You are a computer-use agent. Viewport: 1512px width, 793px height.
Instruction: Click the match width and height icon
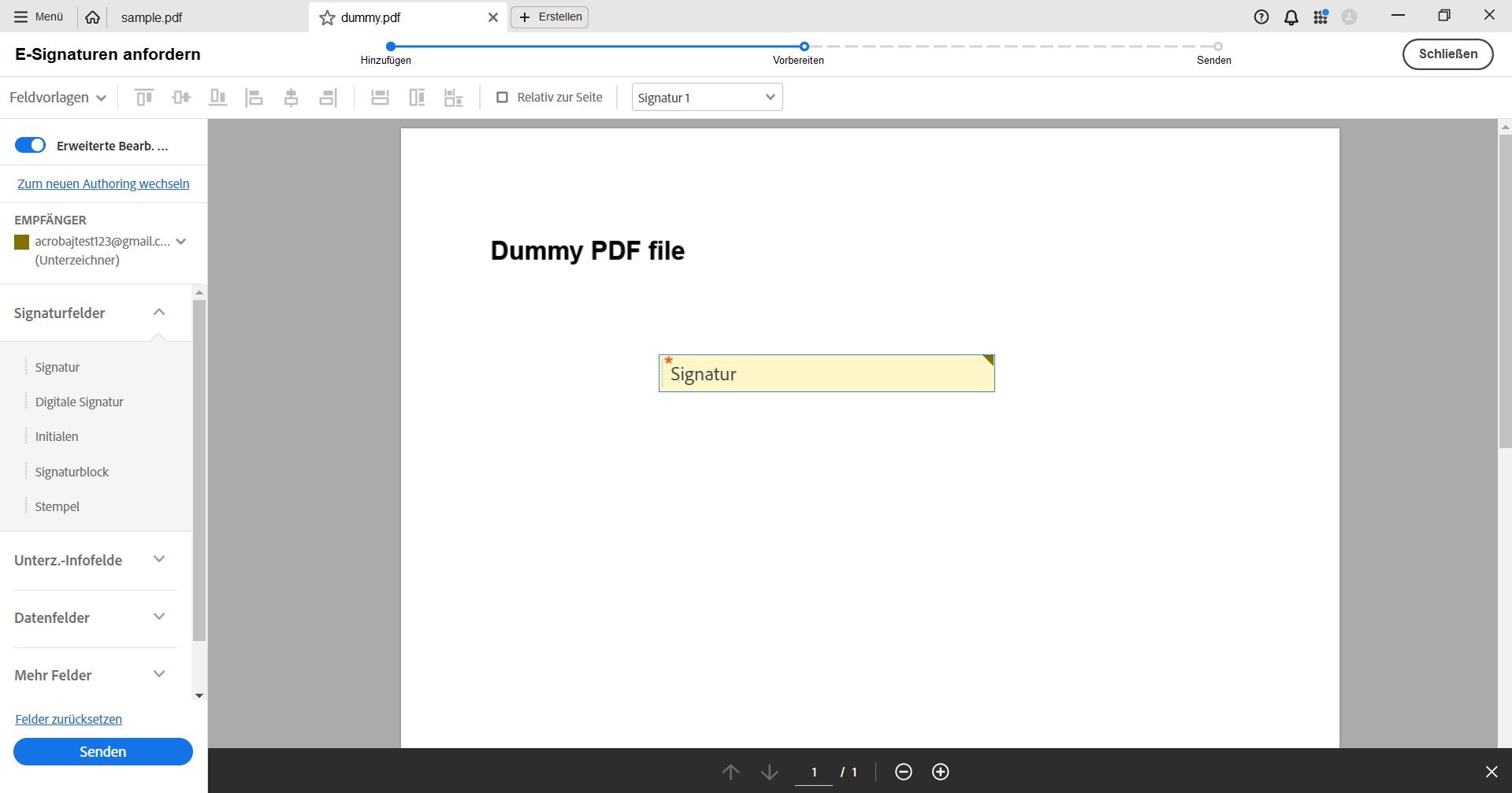pyautogui.click(x=454, y=98)
